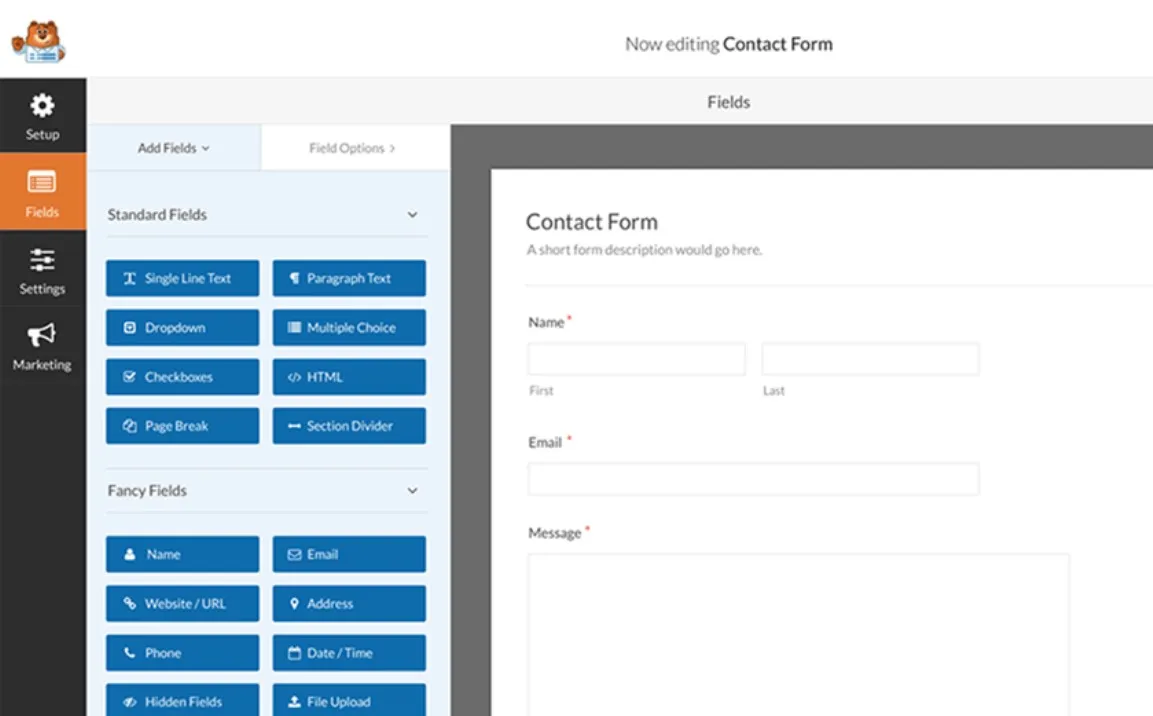Click the First name input box
The image size is (1153, 716).
636,359
